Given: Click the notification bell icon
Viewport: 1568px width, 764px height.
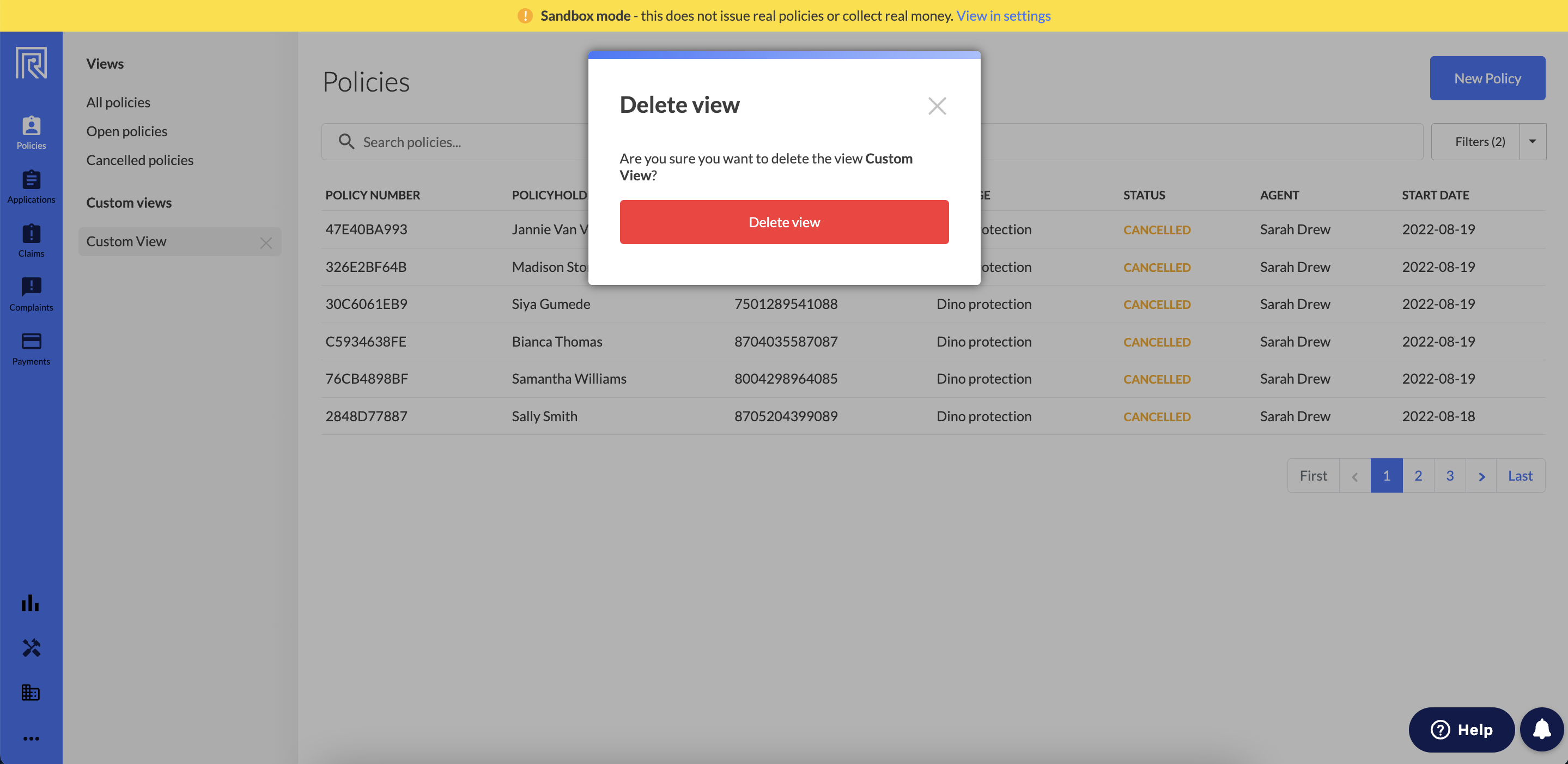Looking at the screenshot, I should click(x=1542, y=729).
